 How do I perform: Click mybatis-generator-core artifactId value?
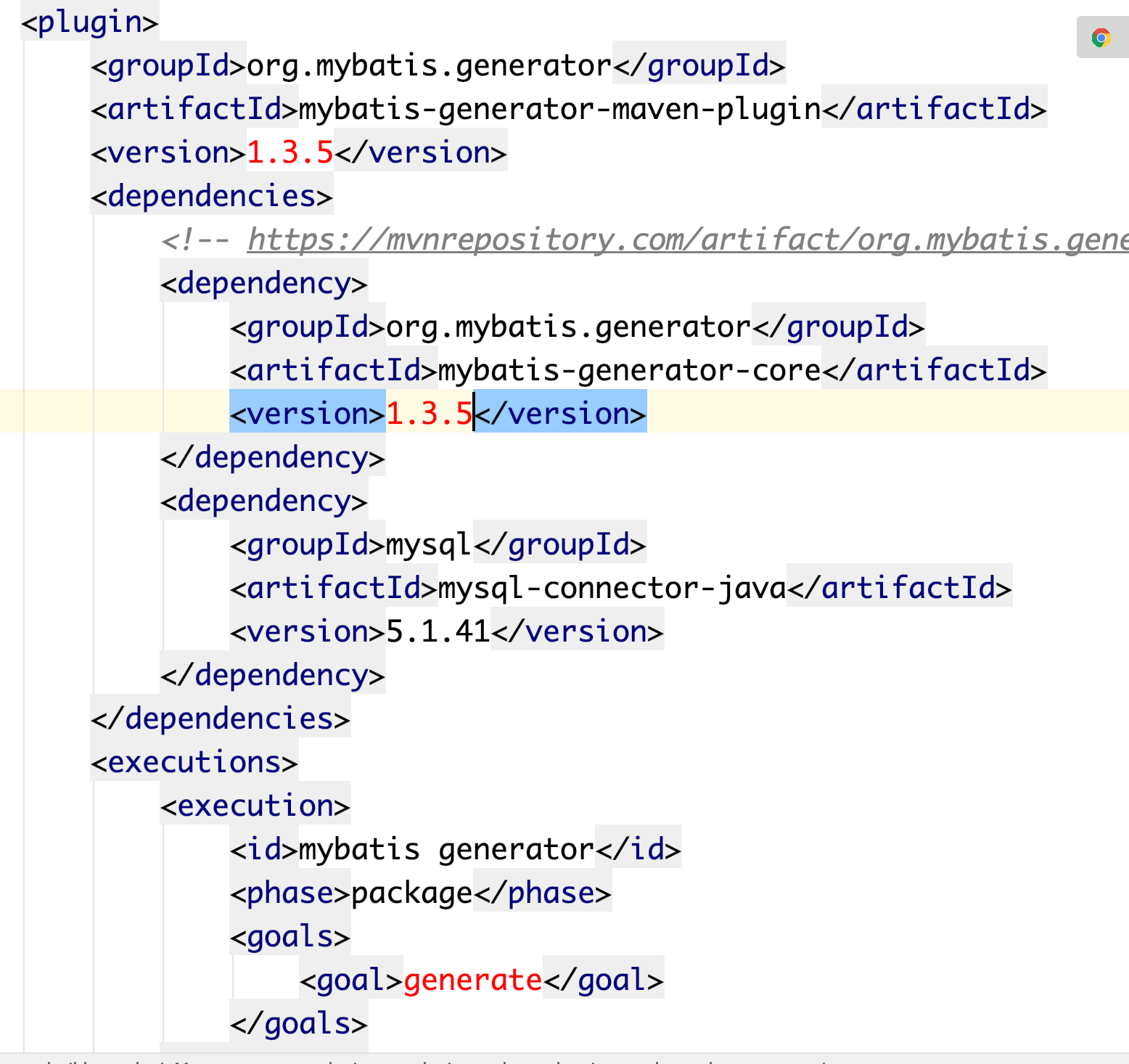630,371
